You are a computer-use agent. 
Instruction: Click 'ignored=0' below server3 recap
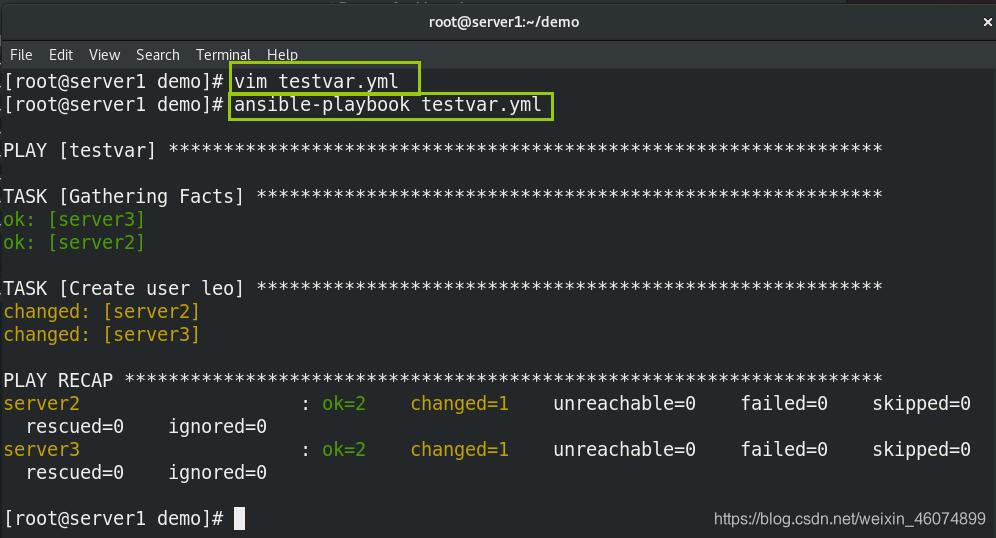(x=217, y=472)
